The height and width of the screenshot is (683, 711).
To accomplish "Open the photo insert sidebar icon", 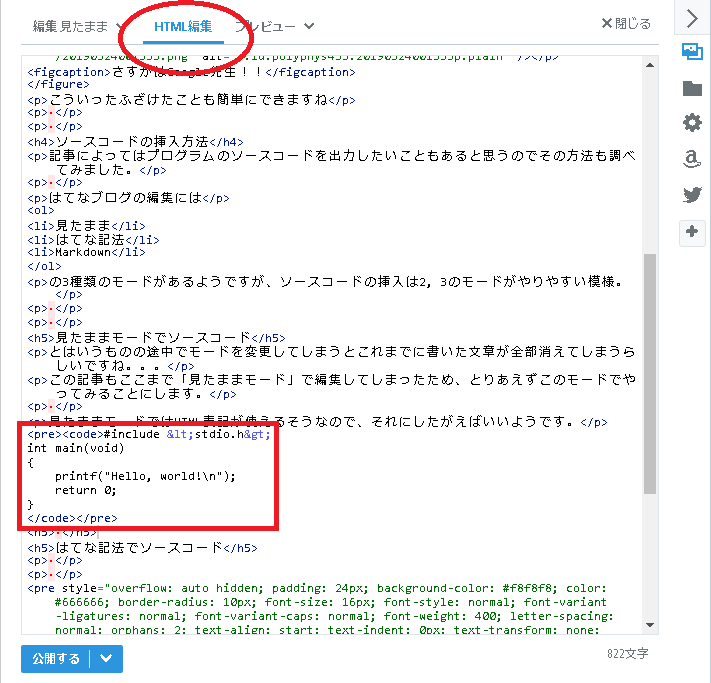I will pyautogui.click(x=692, y=52).
